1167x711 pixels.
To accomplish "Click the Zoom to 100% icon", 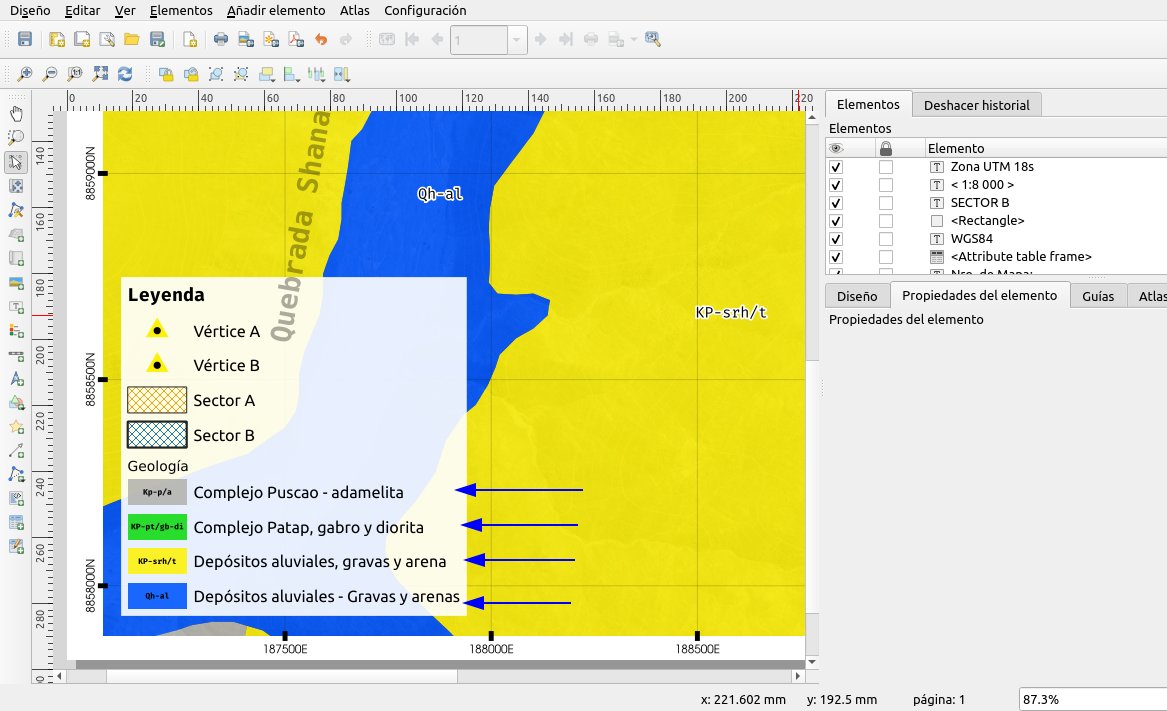I will (x=74, y=74).
